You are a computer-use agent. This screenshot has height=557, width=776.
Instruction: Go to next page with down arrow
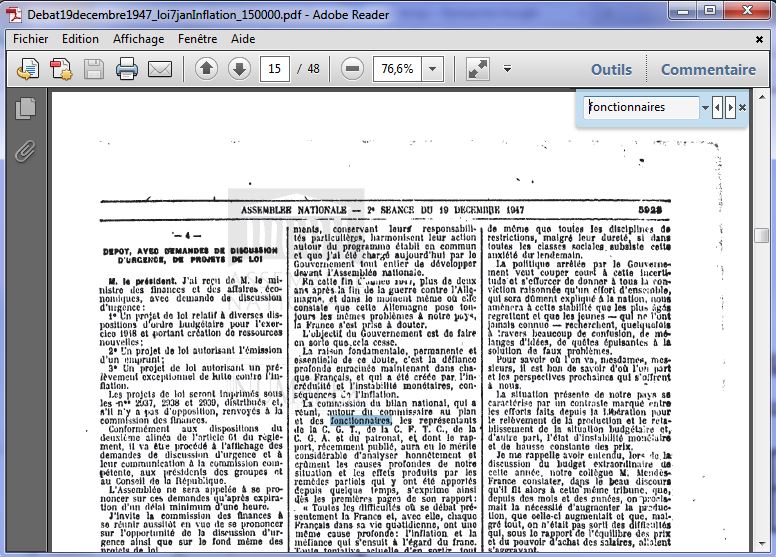click(x=239, y=69)
